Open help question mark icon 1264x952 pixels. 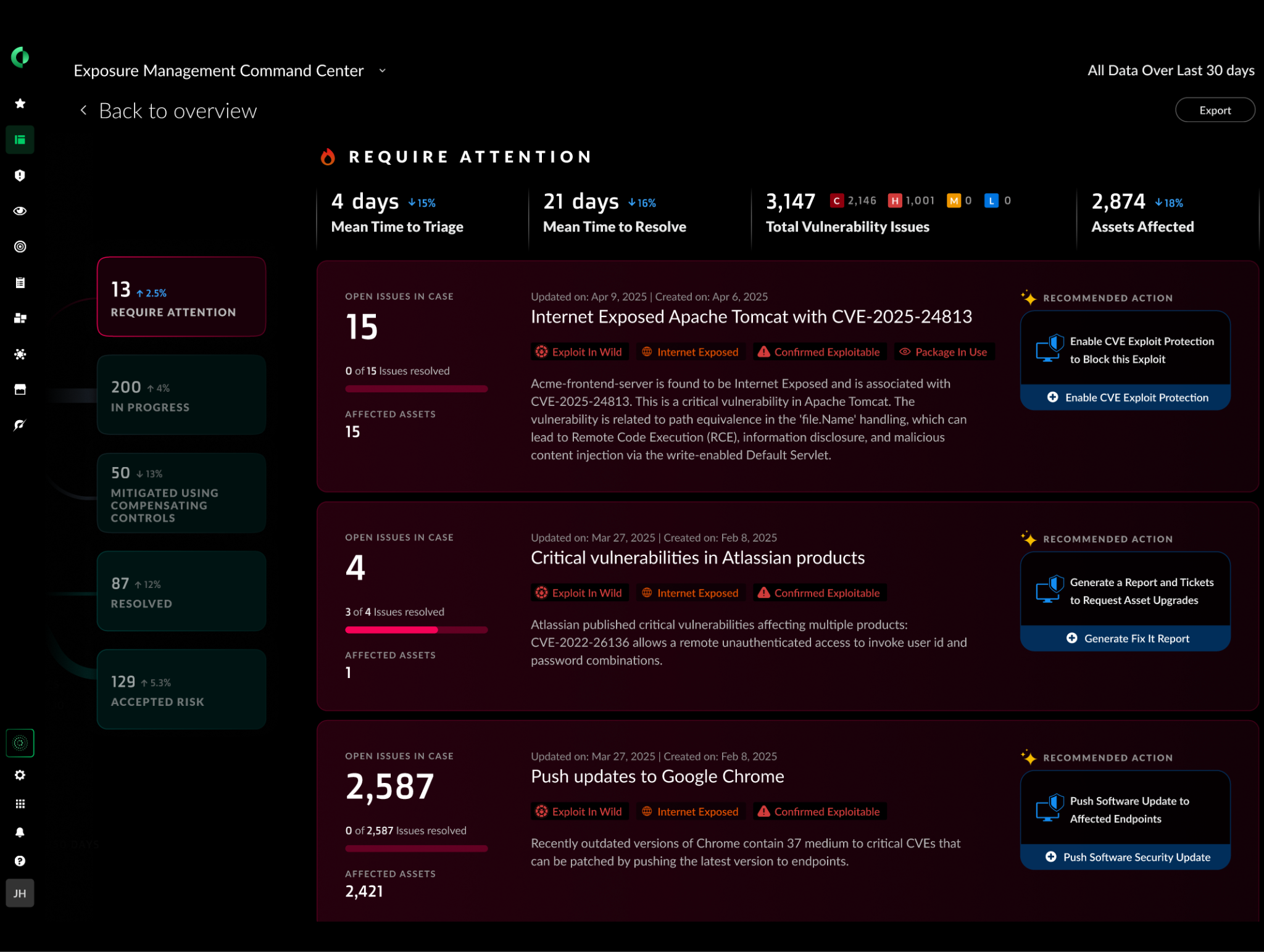point(20,861)
